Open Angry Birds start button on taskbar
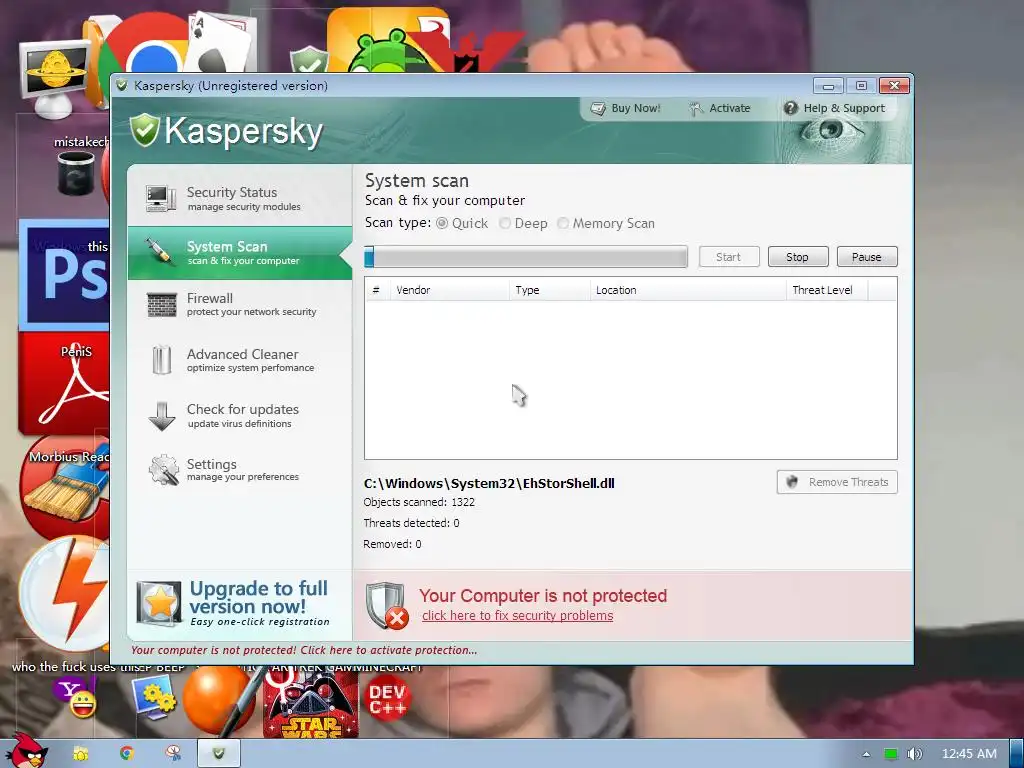The height and width of the screenshot is (768, 1024). click(25, 752)
